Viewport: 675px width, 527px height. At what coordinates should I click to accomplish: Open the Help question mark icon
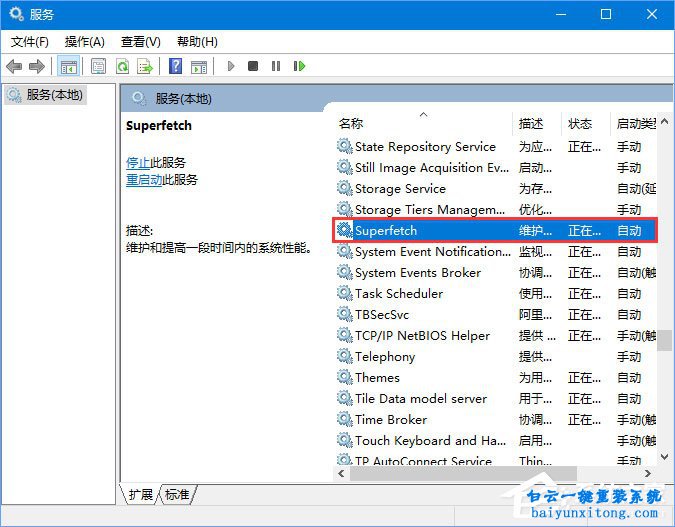[x=176, y=66]
